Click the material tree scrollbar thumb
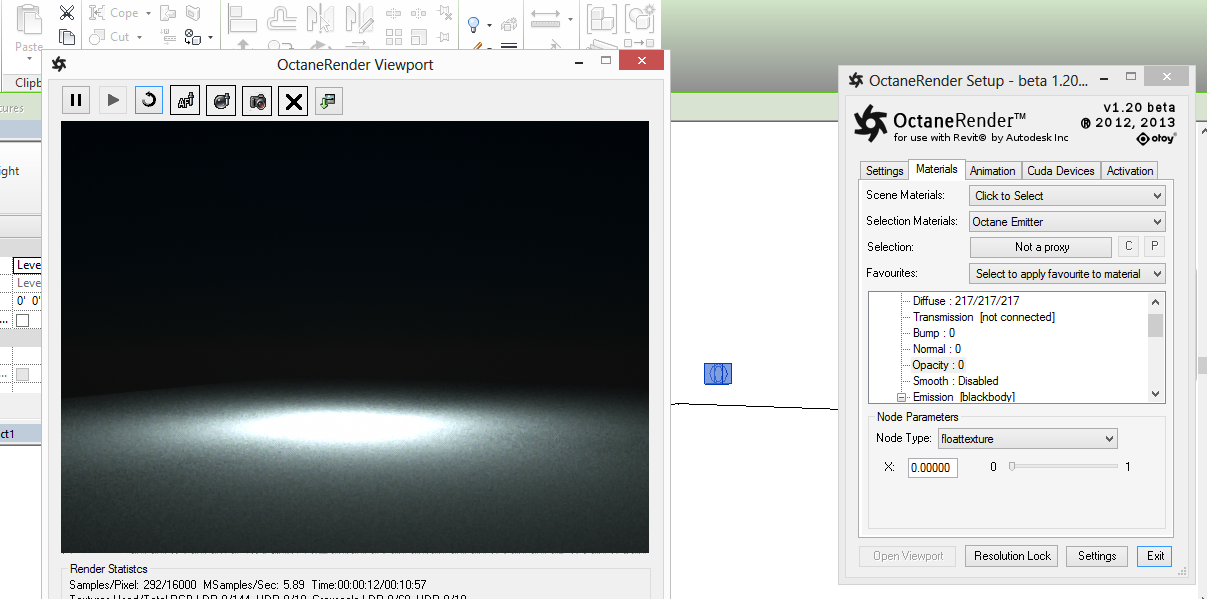 [1156, 326]
